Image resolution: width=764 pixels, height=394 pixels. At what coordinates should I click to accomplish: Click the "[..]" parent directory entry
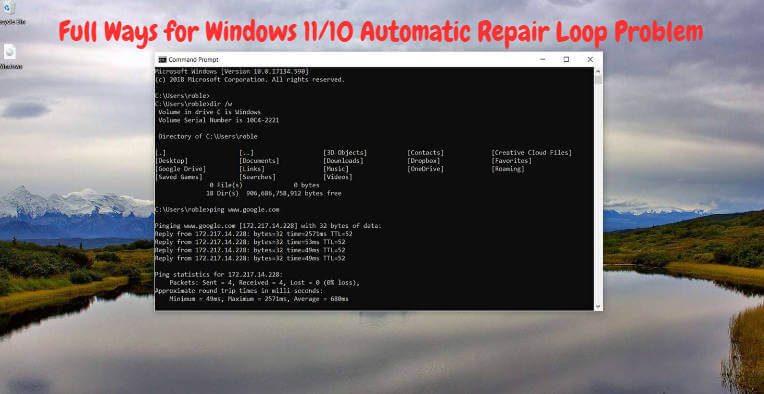[246, 152]
